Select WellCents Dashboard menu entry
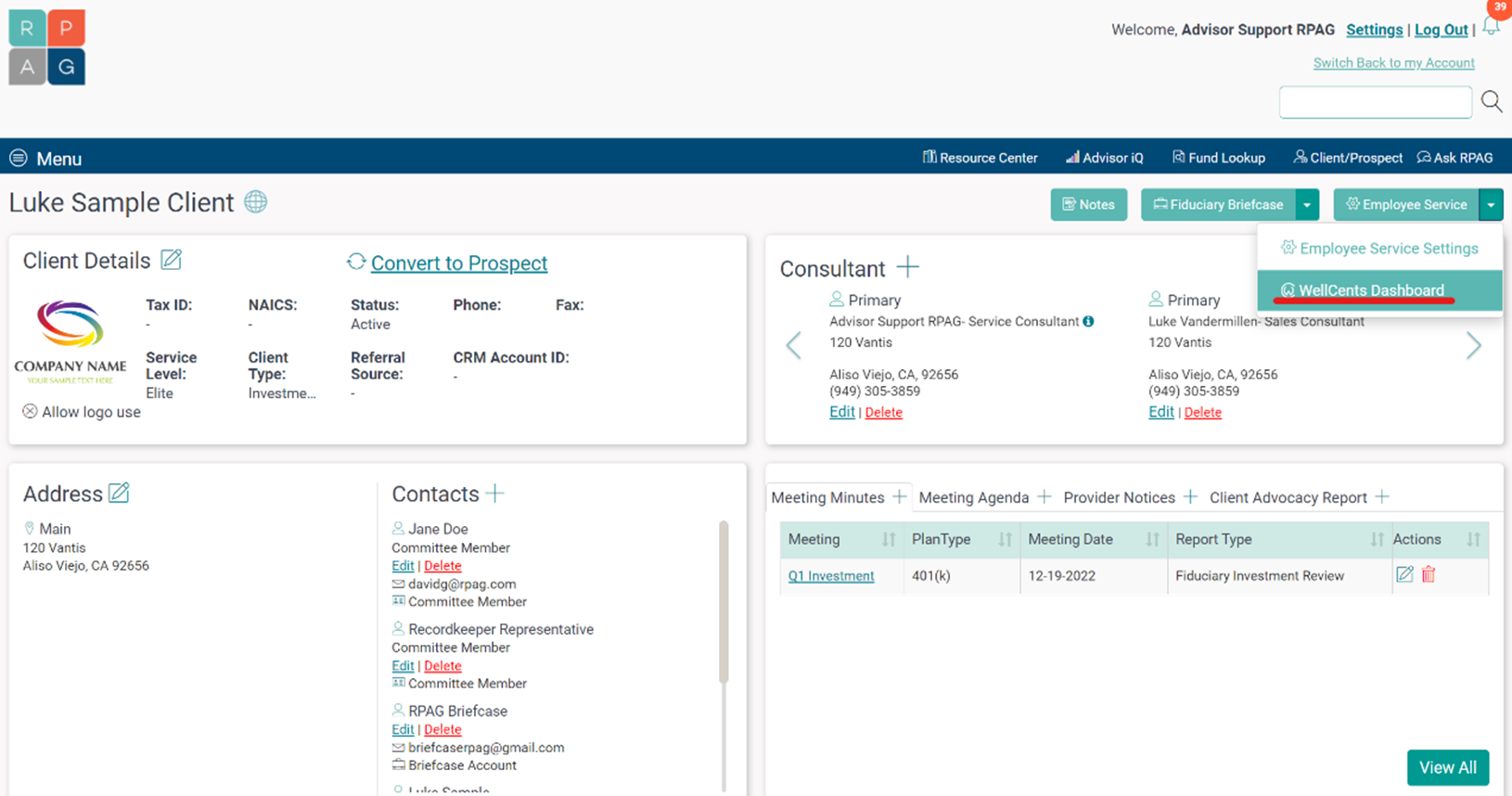The image size is (1512, 796). [x=1379, y=290]
